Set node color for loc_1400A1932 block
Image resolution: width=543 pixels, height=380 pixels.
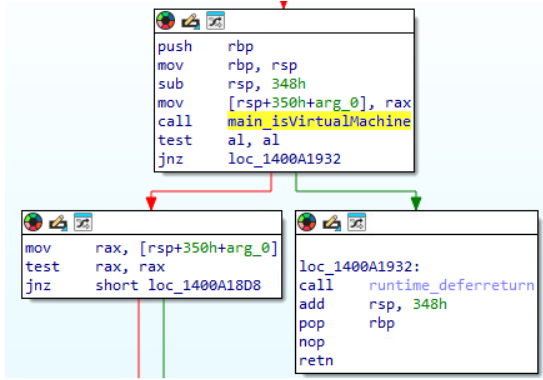[307, 222]
